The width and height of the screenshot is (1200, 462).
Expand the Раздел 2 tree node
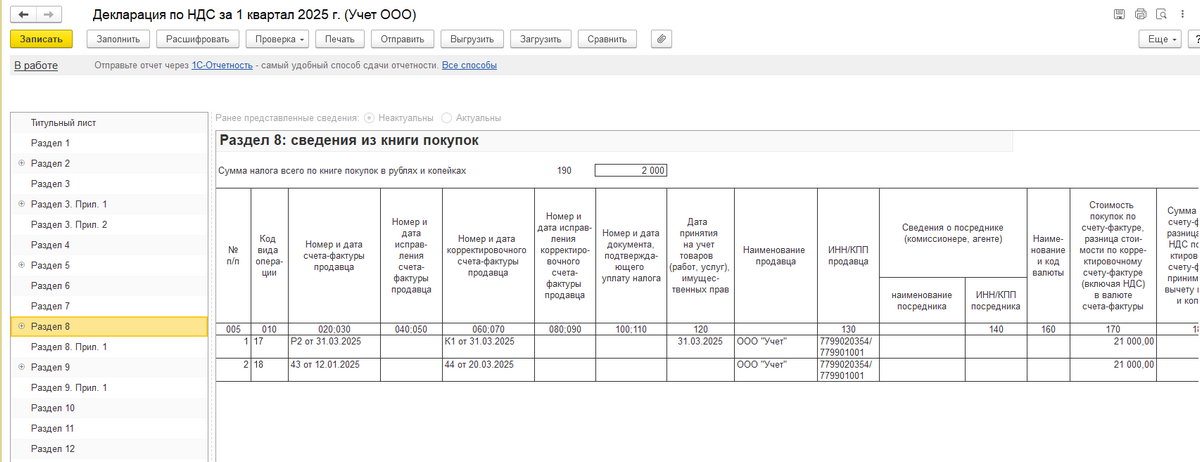click(21, 163)
